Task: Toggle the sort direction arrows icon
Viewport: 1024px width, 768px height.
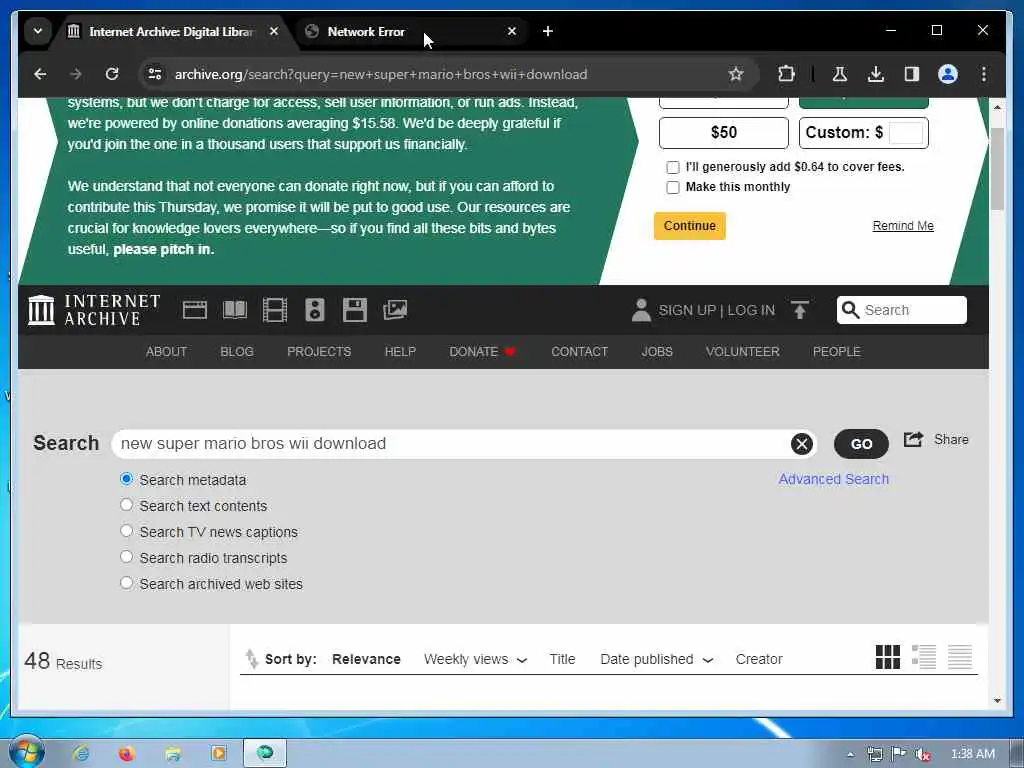Action: point(251,659)
